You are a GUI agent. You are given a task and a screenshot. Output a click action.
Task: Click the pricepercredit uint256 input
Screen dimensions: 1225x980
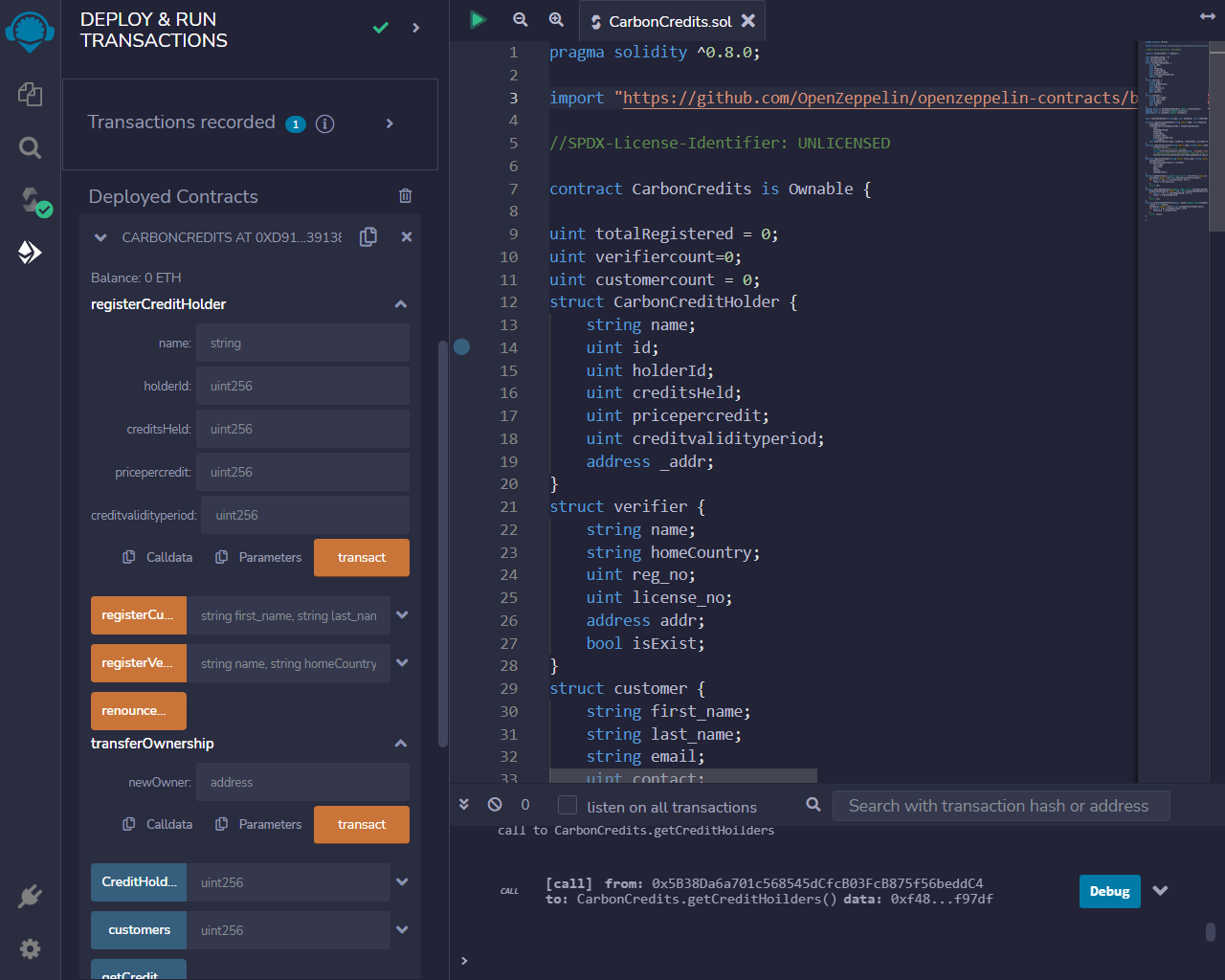tap(302, 472)
